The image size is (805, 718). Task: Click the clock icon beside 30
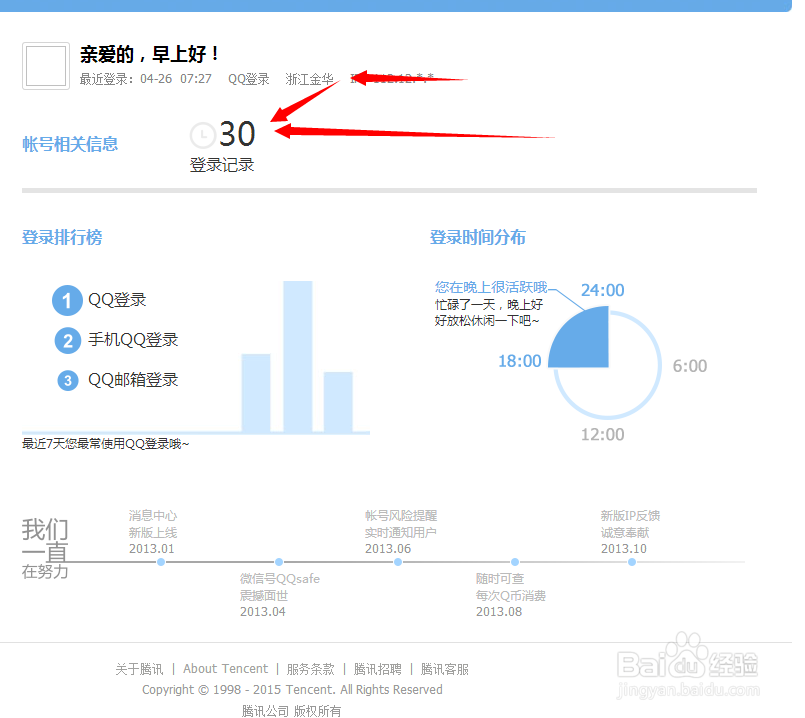coord(202,135)
